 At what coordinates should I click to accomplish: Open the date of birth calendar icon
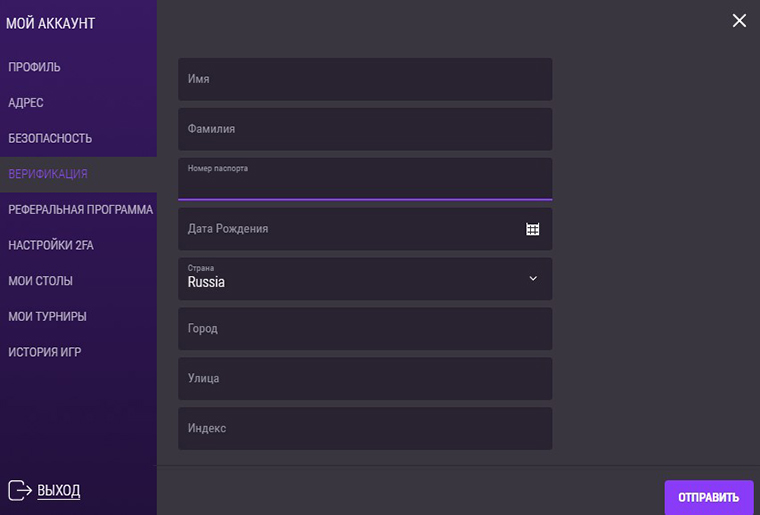click(x=533, y=229)
